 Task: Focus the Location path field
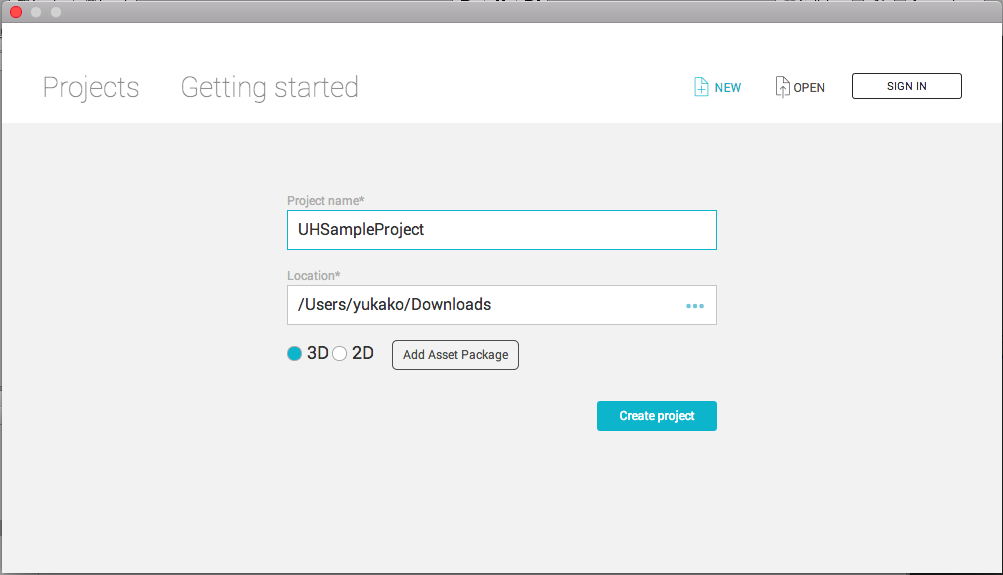[x=502, y=305]
